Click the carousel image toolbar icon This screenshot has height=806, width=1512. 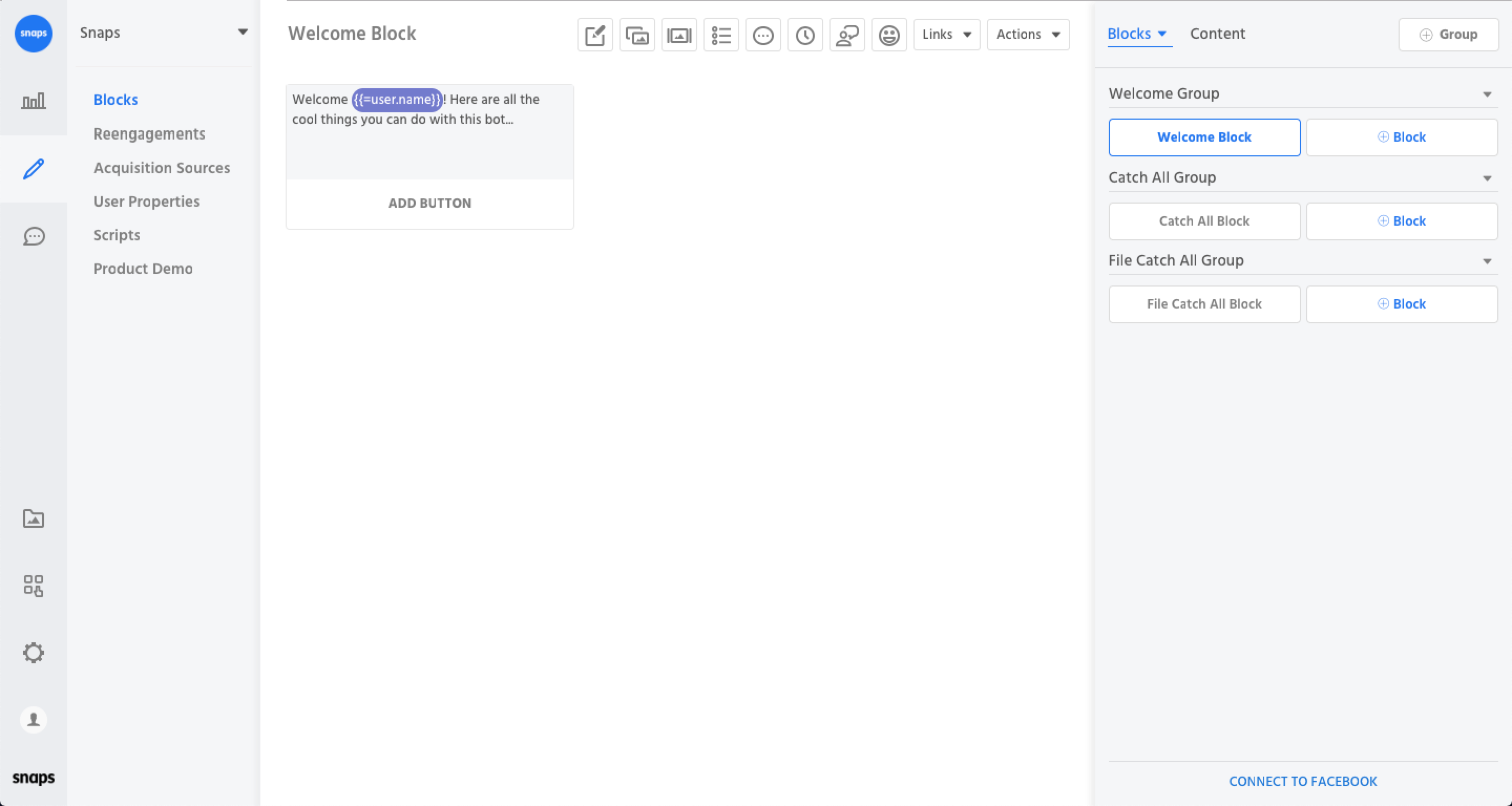point(679,35)
